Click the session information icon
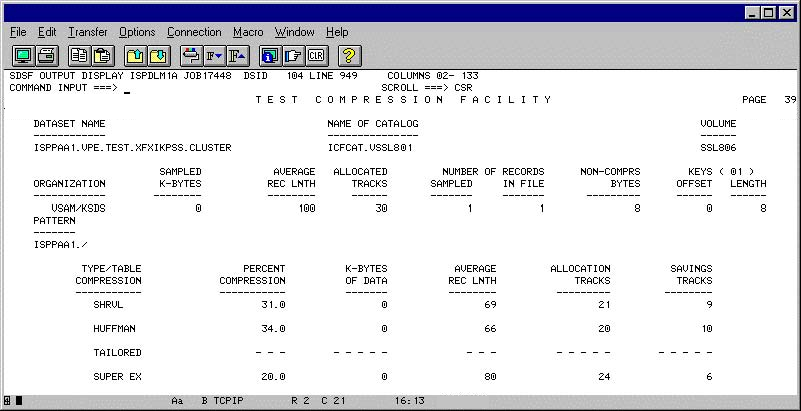 coord(270,55)
